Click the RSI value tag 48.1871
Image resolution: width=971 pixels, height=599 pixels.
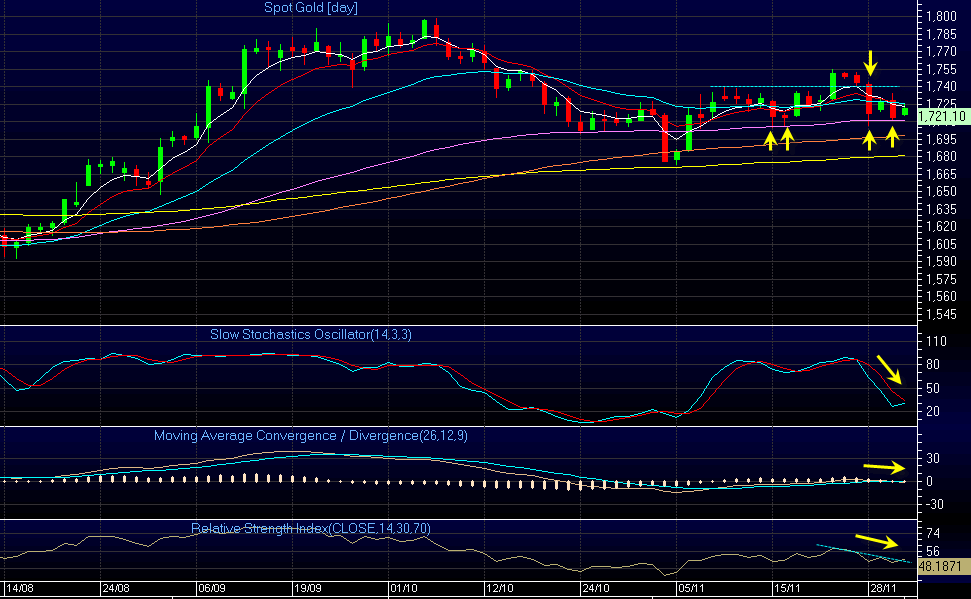click(x=941, y=565)
